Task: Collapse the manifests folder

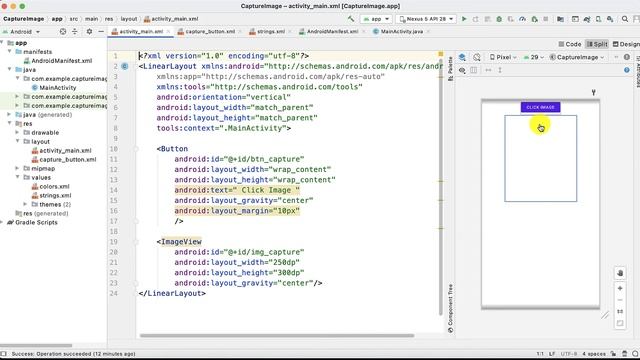Action: (x=9, y=51)
